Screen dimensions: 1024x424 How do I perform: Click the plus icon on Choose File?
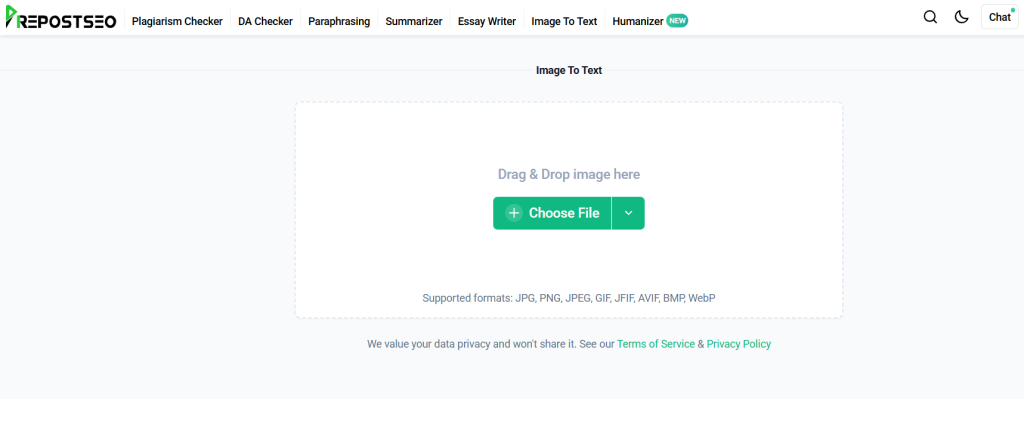pyautogui.click(x=514, y=213)
